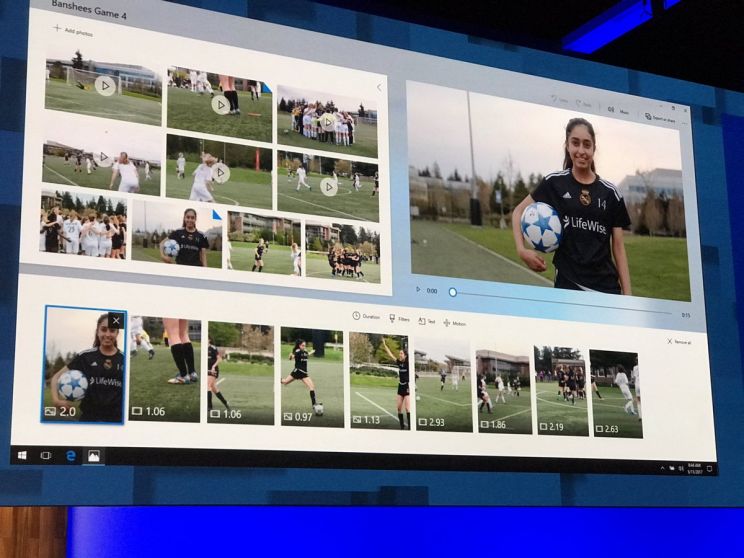Viewport: 744px width, 558px height.
Task: Expand the system tray hidden icons chevron
Action: click(662, 468)
